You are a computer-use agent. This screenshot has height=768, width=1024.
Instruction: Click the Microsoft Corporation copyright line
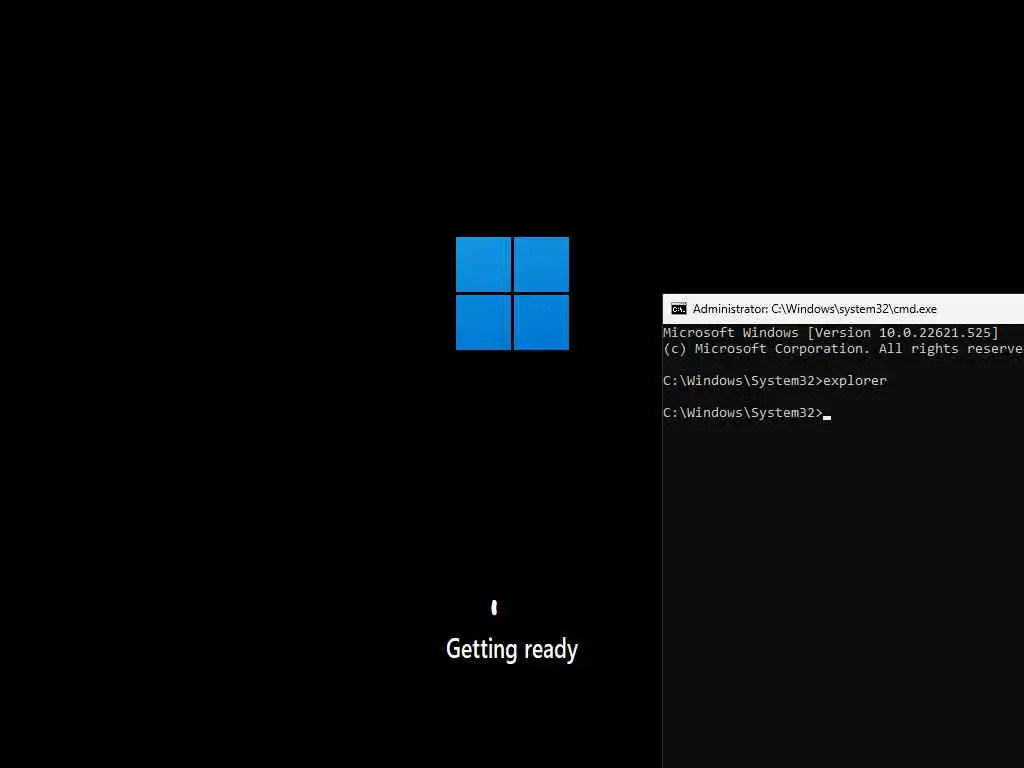coord(843,349)
